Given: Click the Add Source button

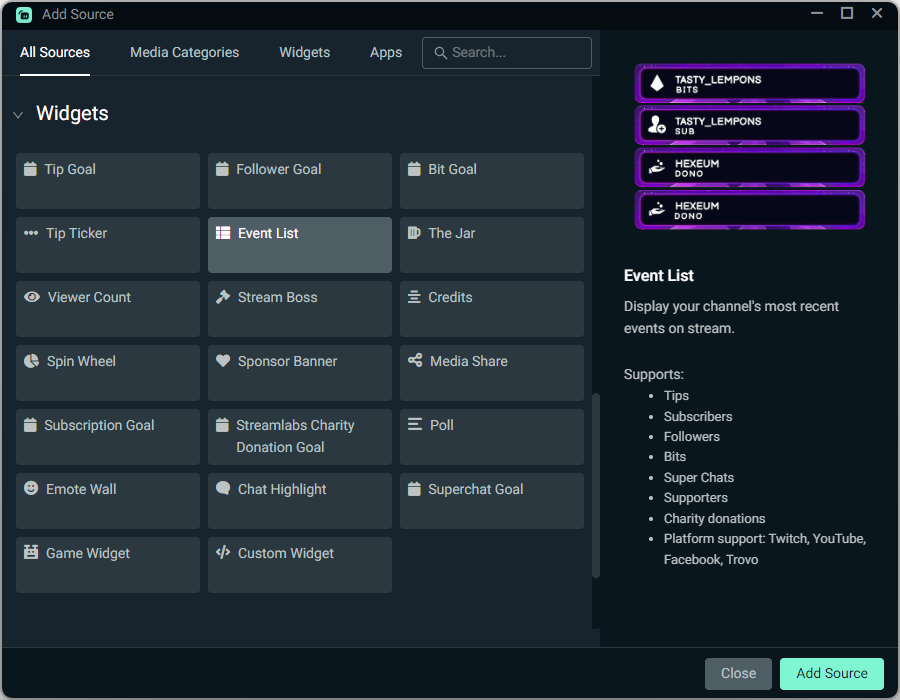Looking at the screenshot, I should 831,673.
